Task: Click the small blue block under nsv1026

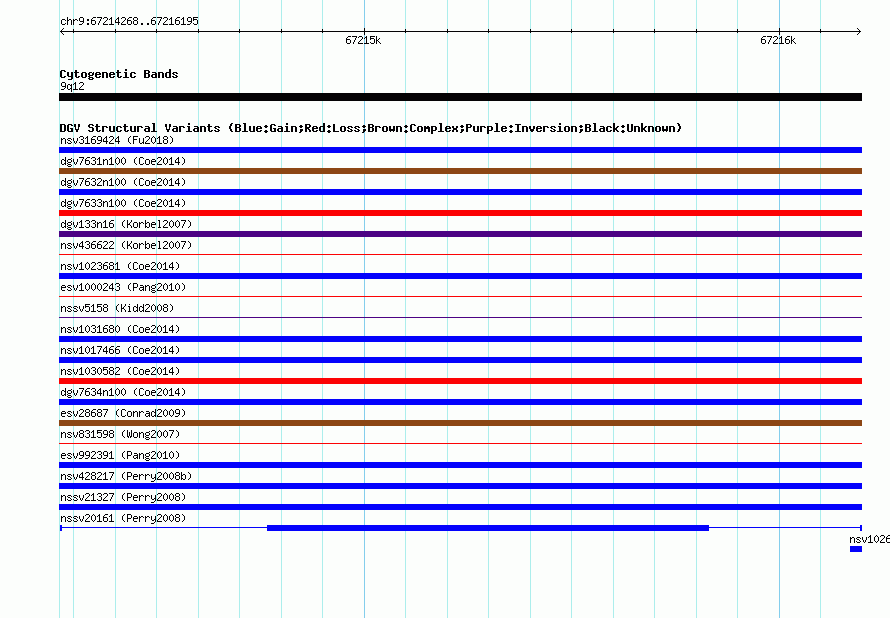Action: coord(856,549)
